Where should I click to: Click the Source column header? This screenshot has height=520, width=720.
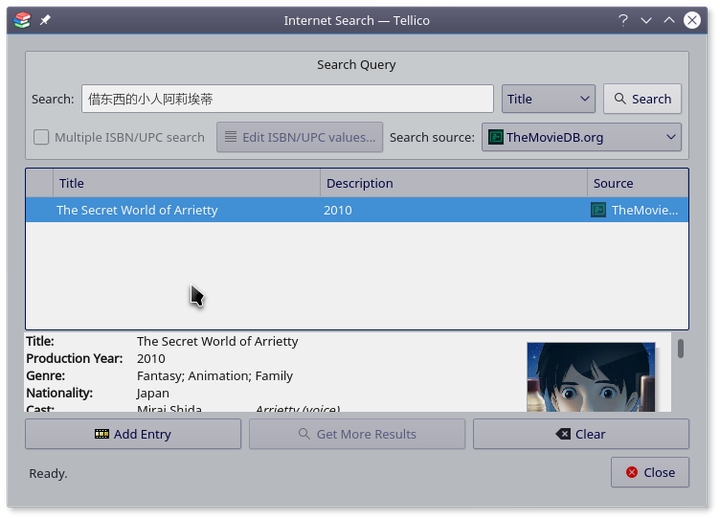(x=636, y=183)
